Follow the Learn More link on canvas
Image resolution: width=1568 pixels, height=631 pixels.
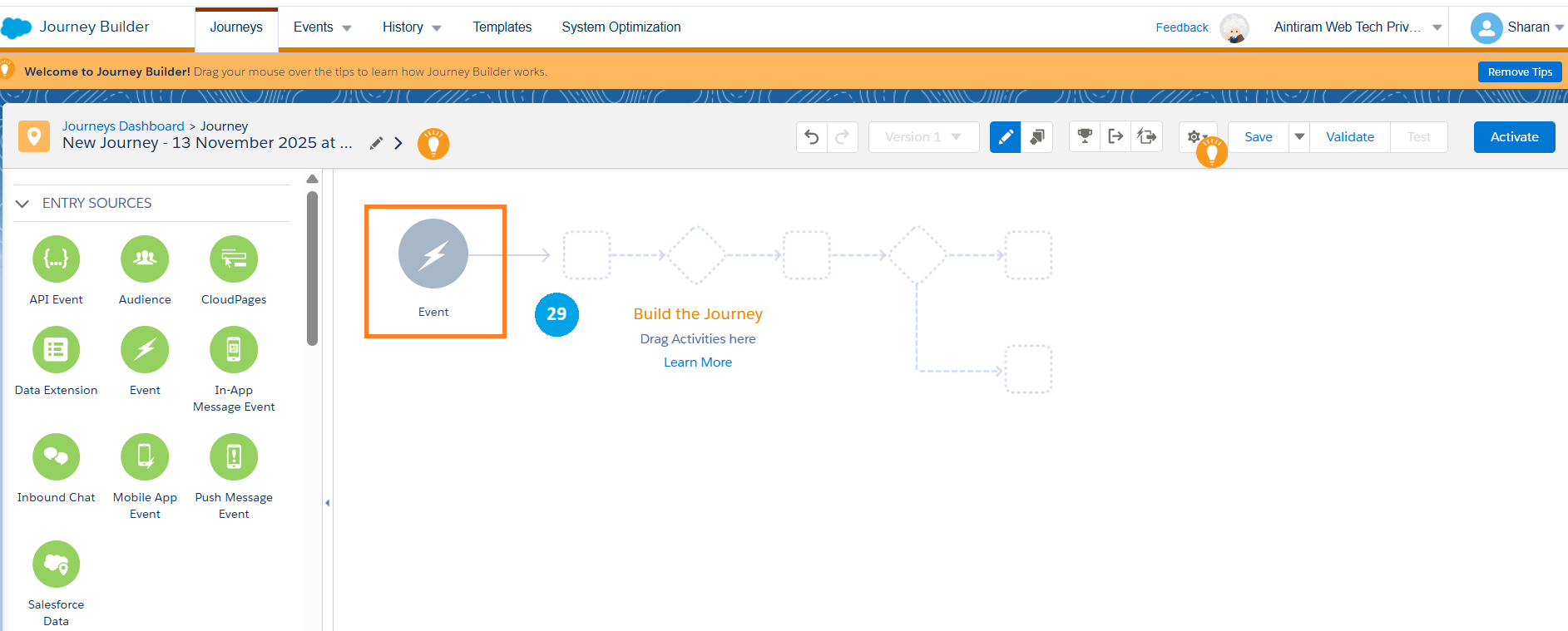coord(697,362)
